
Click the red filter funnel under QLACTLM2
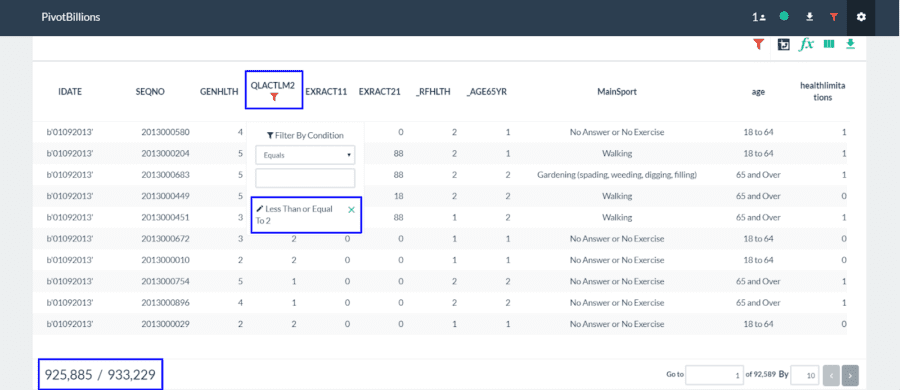pyautogui.click(x=274, y=97)
